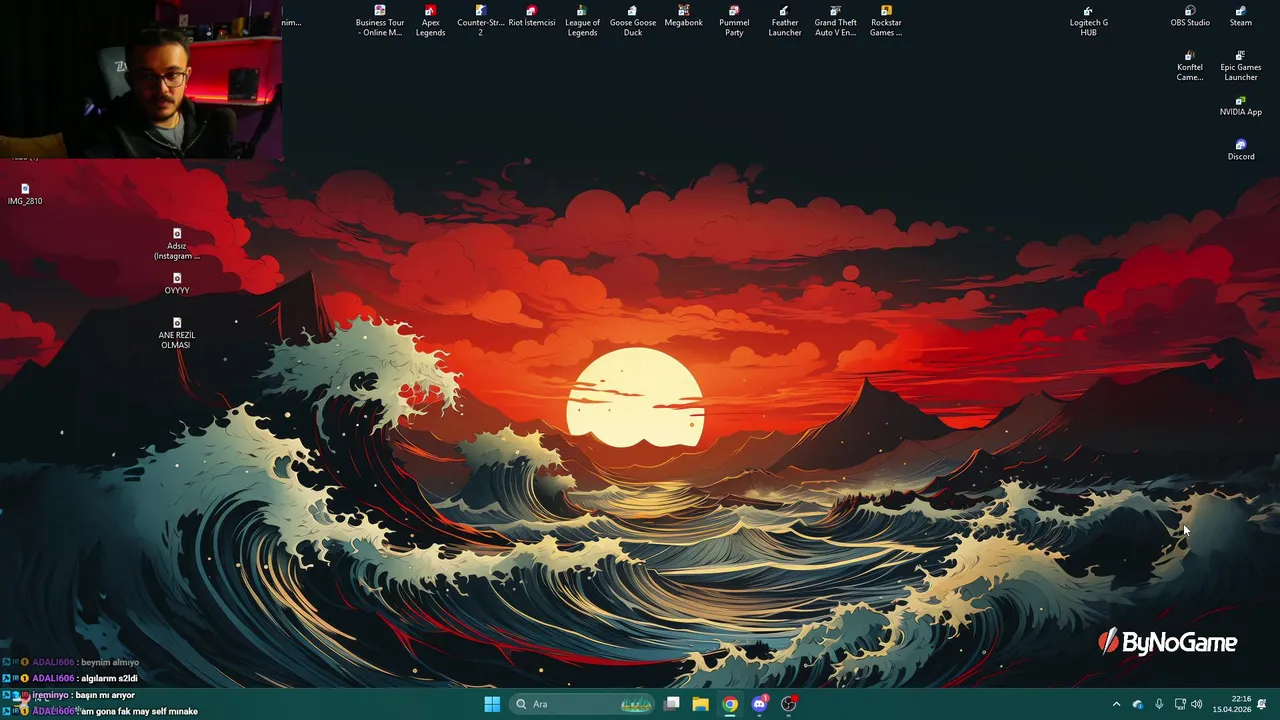Select the Adsız (Instagram) file icon
1280x720 pixels.
(177, 244)
